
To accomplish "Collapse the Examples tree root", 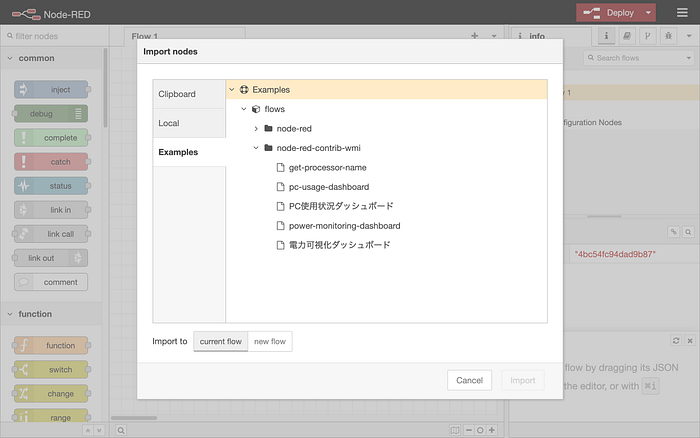I will click(x=232, y=89).
